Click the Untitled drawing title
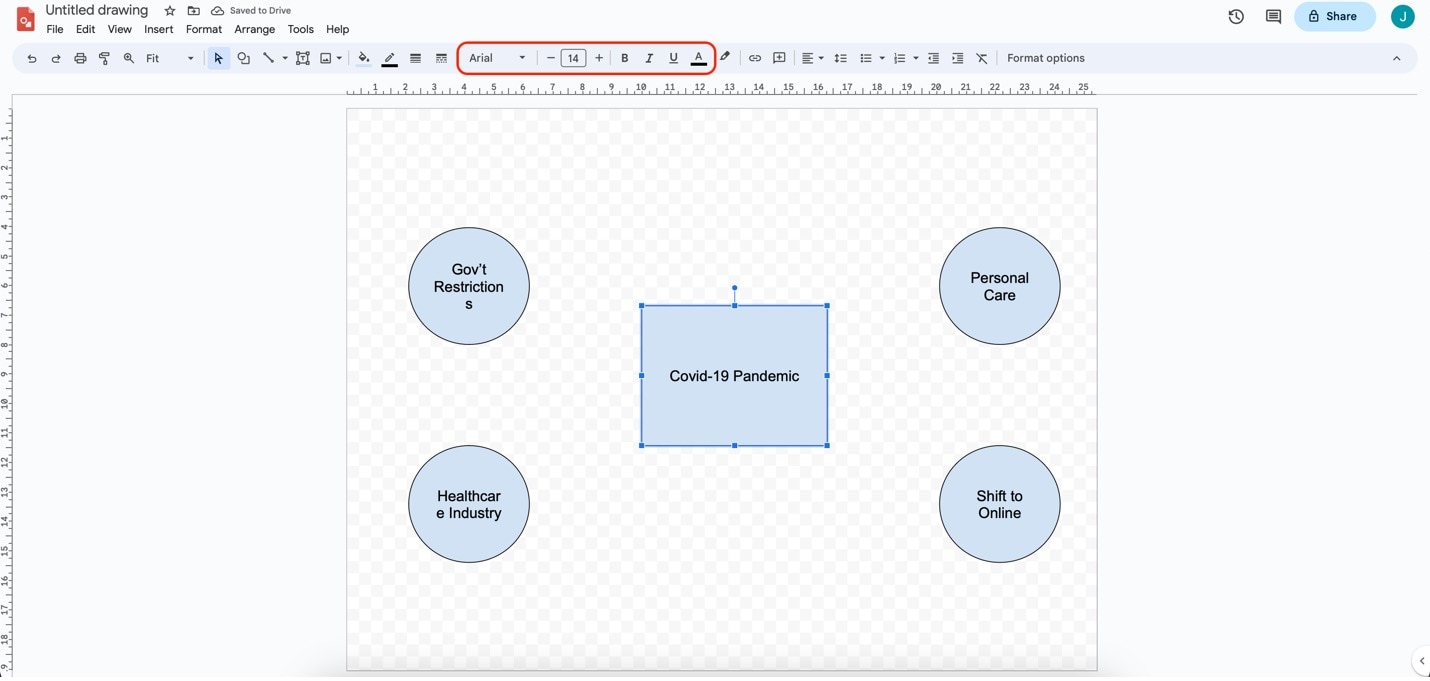This screenshot has height=681, width=1430. pos(97,10)
